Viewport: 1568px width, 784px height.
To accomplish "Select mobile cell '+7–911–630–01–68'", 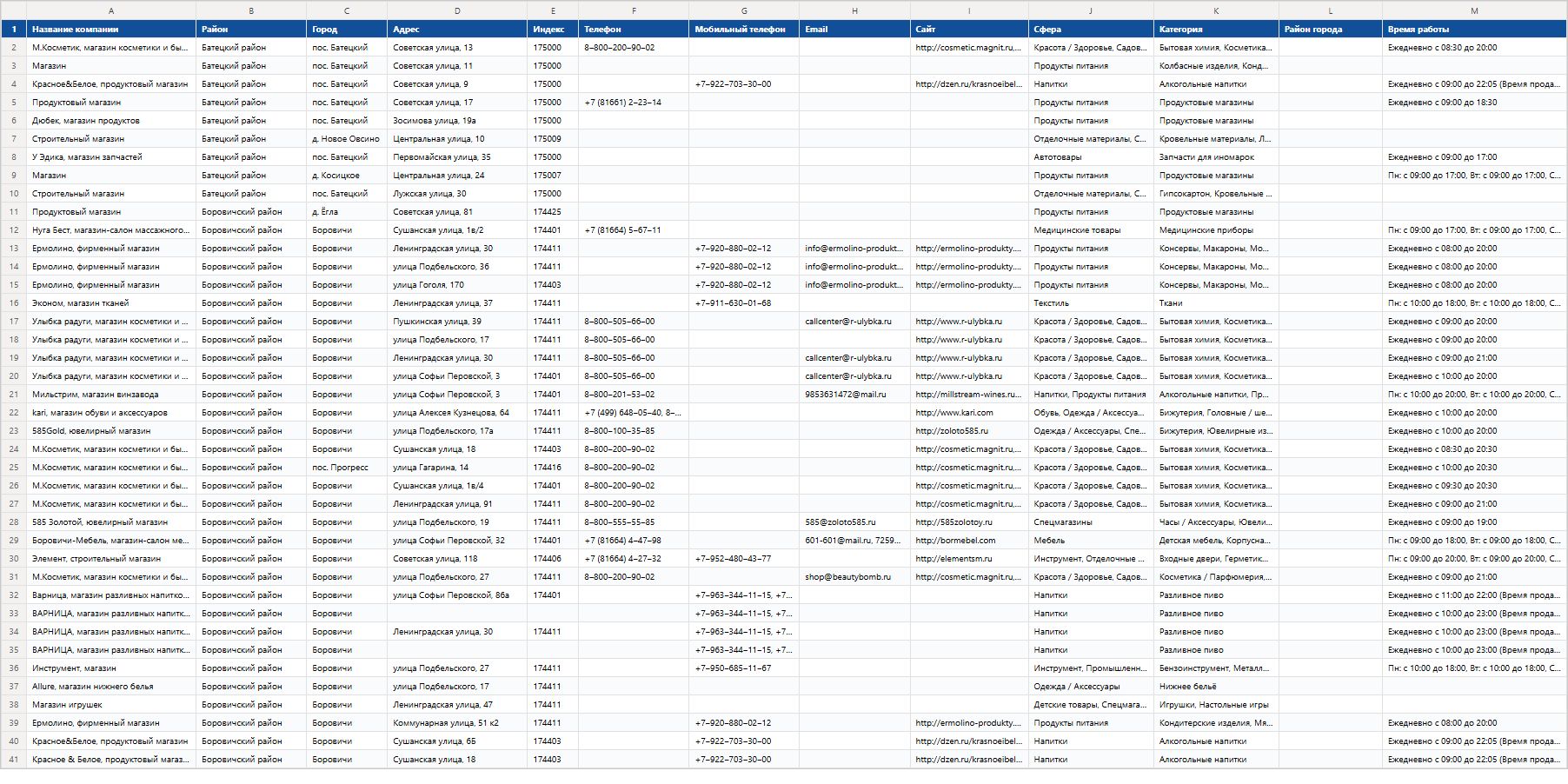I will tap(744, 303).
